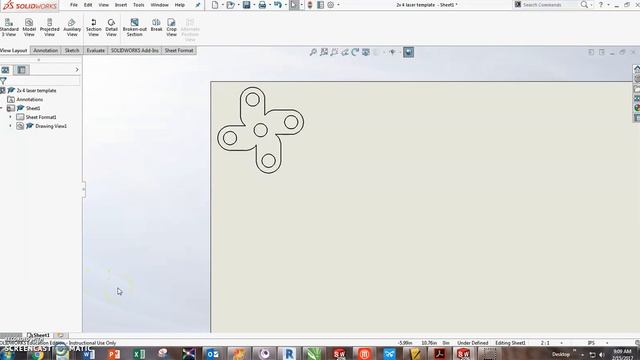The height and width of the screenshot is (360, 640).
Task: Open the dropdown arrow beside Open
Action: pyautogui.click(x=238, y=5)
